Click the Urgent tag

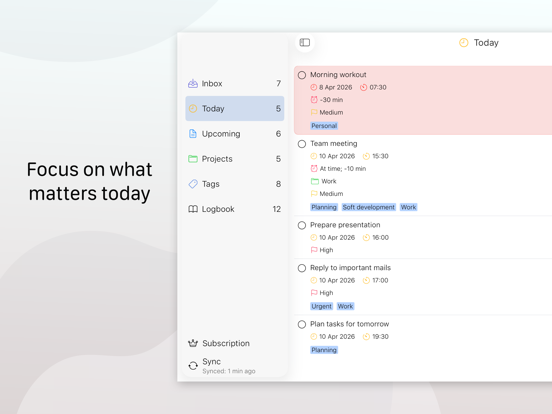(321, 306)
